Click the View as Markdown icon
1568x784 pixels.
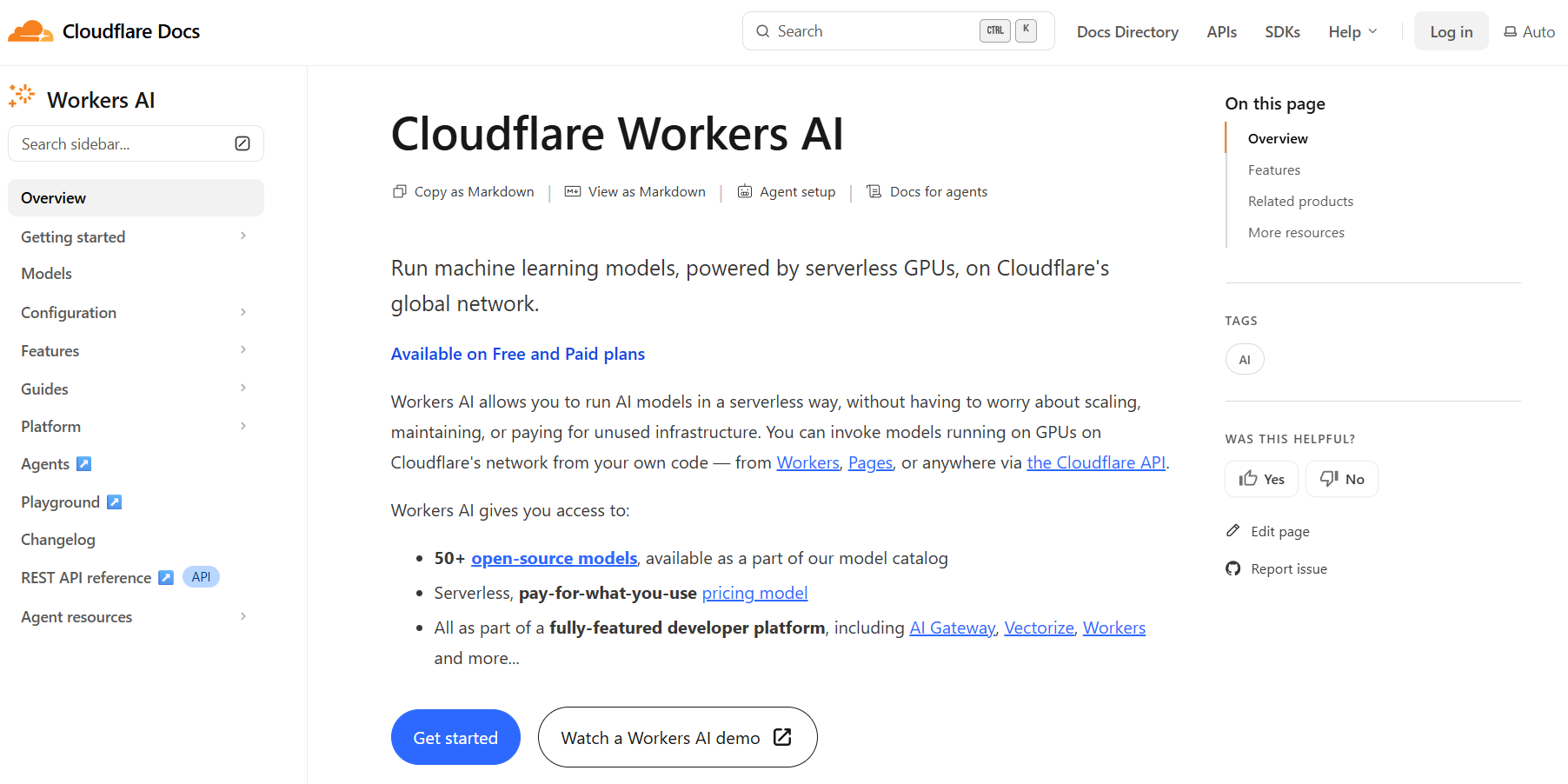coord(573,191)
